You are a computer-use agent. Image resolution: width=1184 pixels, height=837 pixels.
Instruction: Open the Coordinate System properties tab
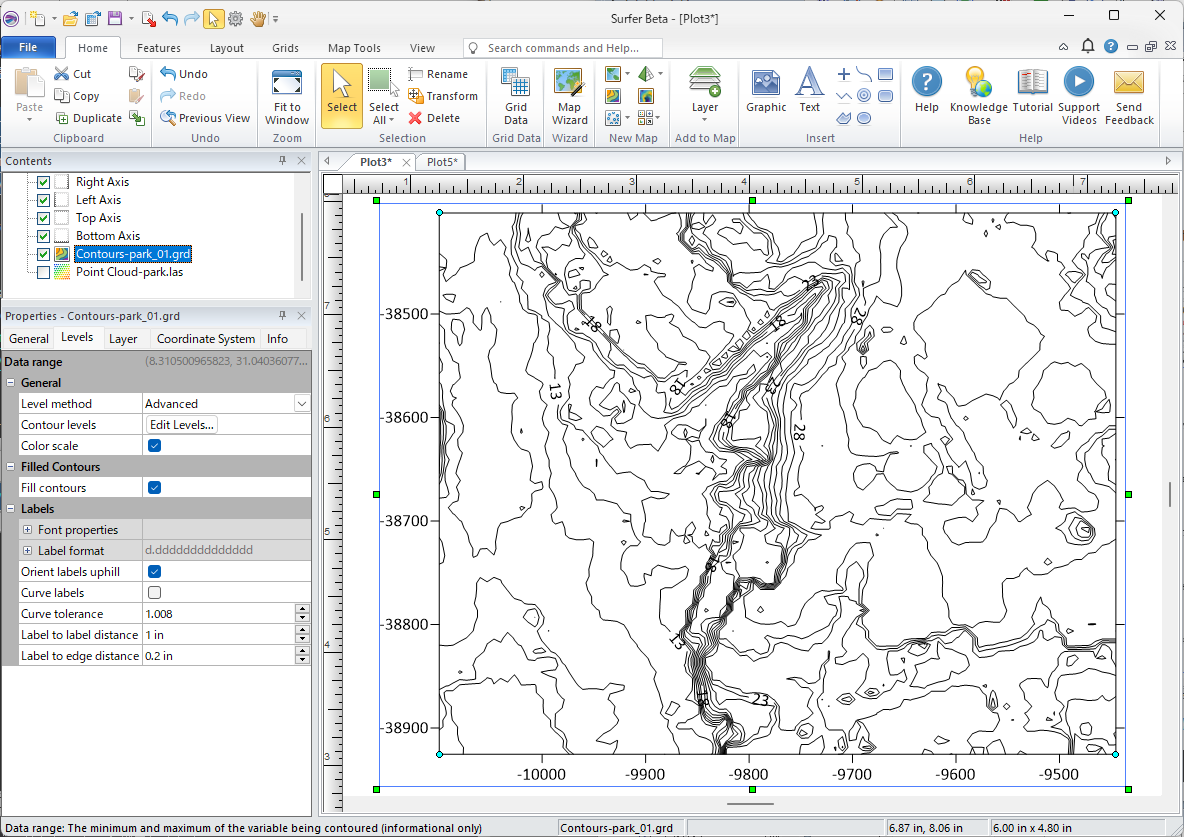(x=206, y=339)
